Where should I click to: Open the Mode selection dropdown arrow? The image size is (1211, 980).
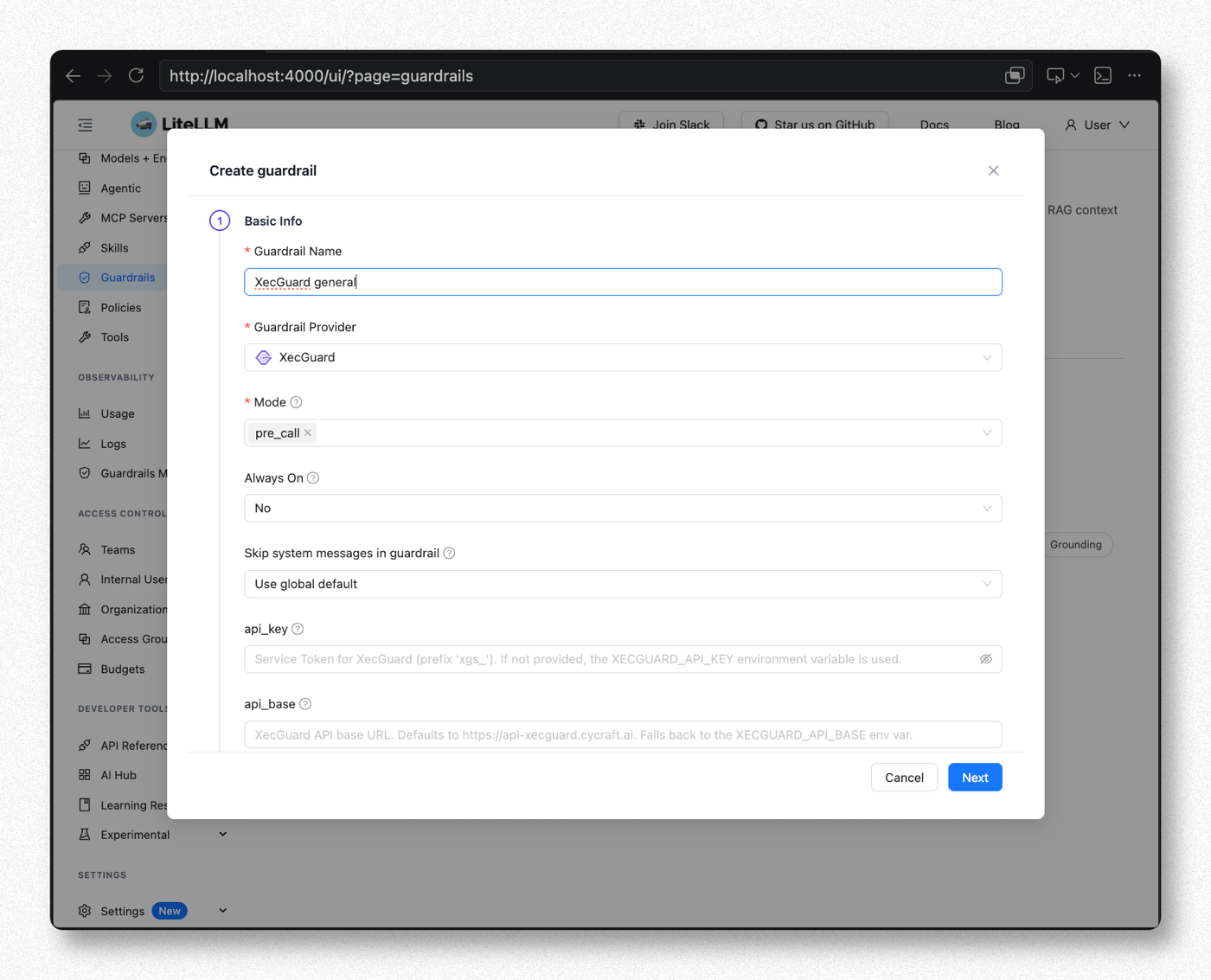tap(987, 433)
